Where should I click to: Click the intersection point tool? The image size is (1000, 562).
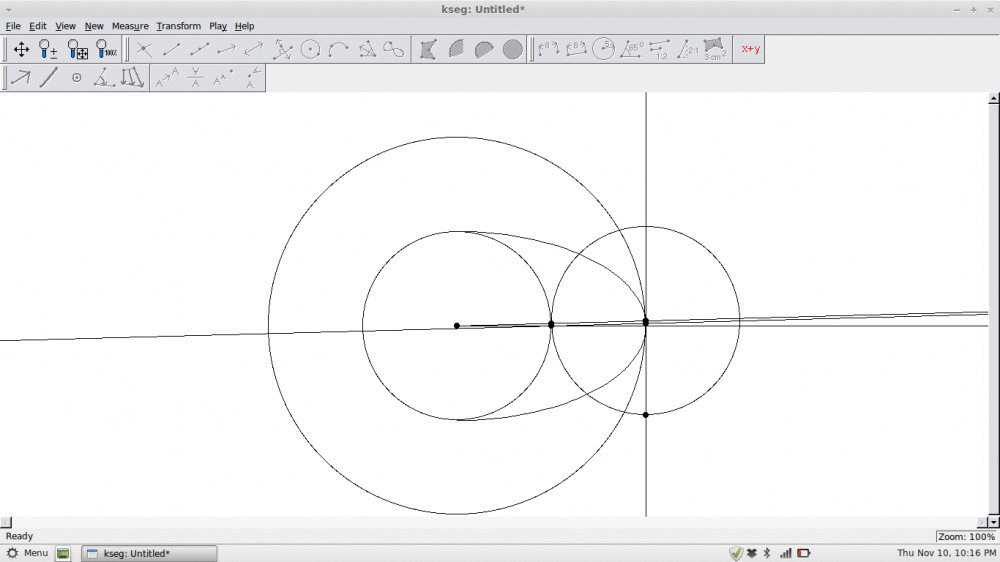(144, 49)
